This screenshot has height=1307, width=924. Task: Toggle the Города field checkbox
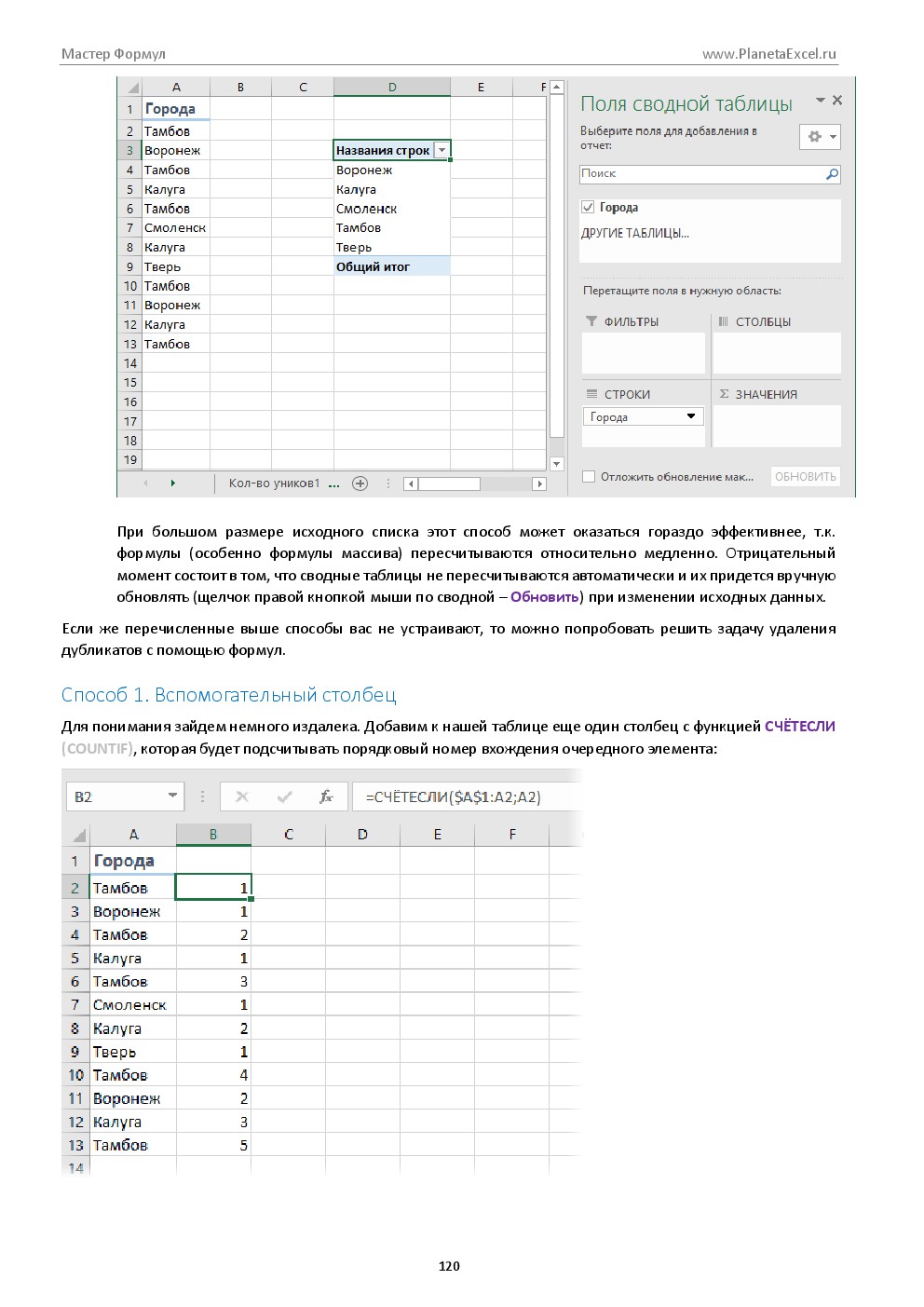tap(588, 207)
